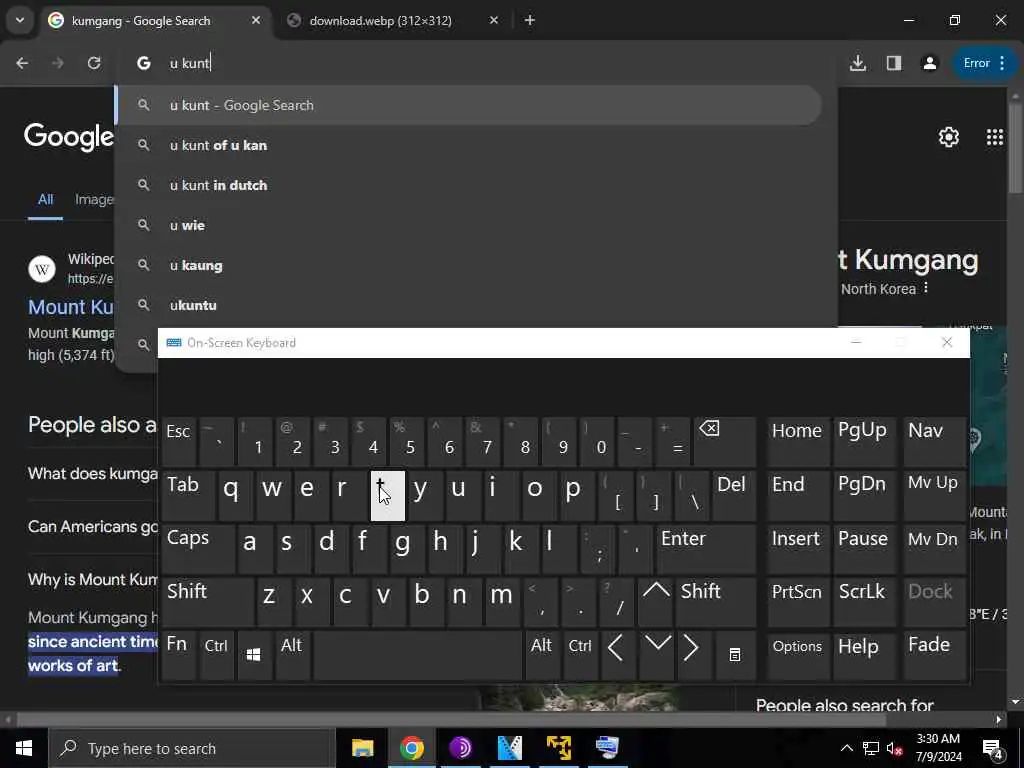Click the context menu key on keyboard
Image resolution: width=1024 pixels, height=768 pixels.
[x=735, y=655]
